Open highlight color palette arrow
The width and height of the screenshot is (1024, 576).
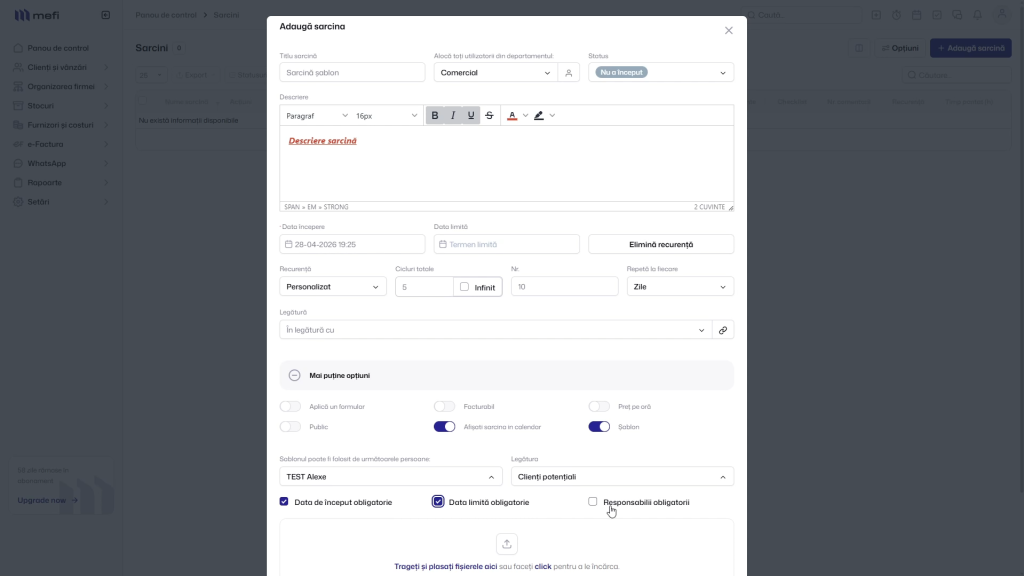[552, 116]
